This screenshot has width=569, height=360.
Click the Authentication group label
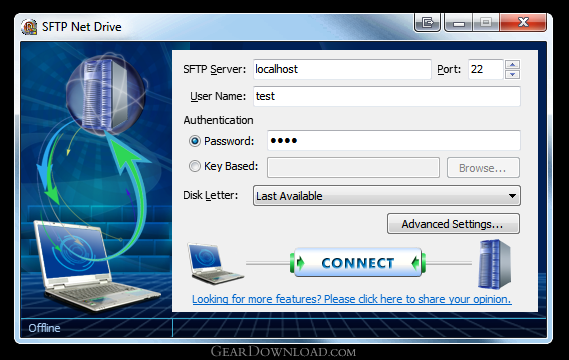pos(218,120)
